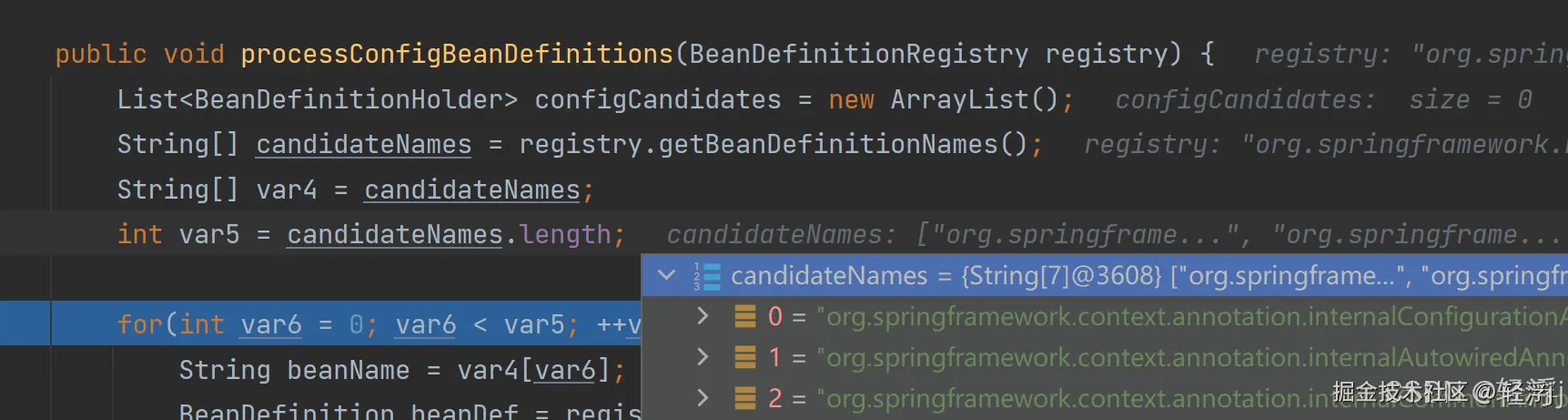
Task: Select the internalConfiguration value at index 0
Action: pyautogui.click(x=1191, y=316)
